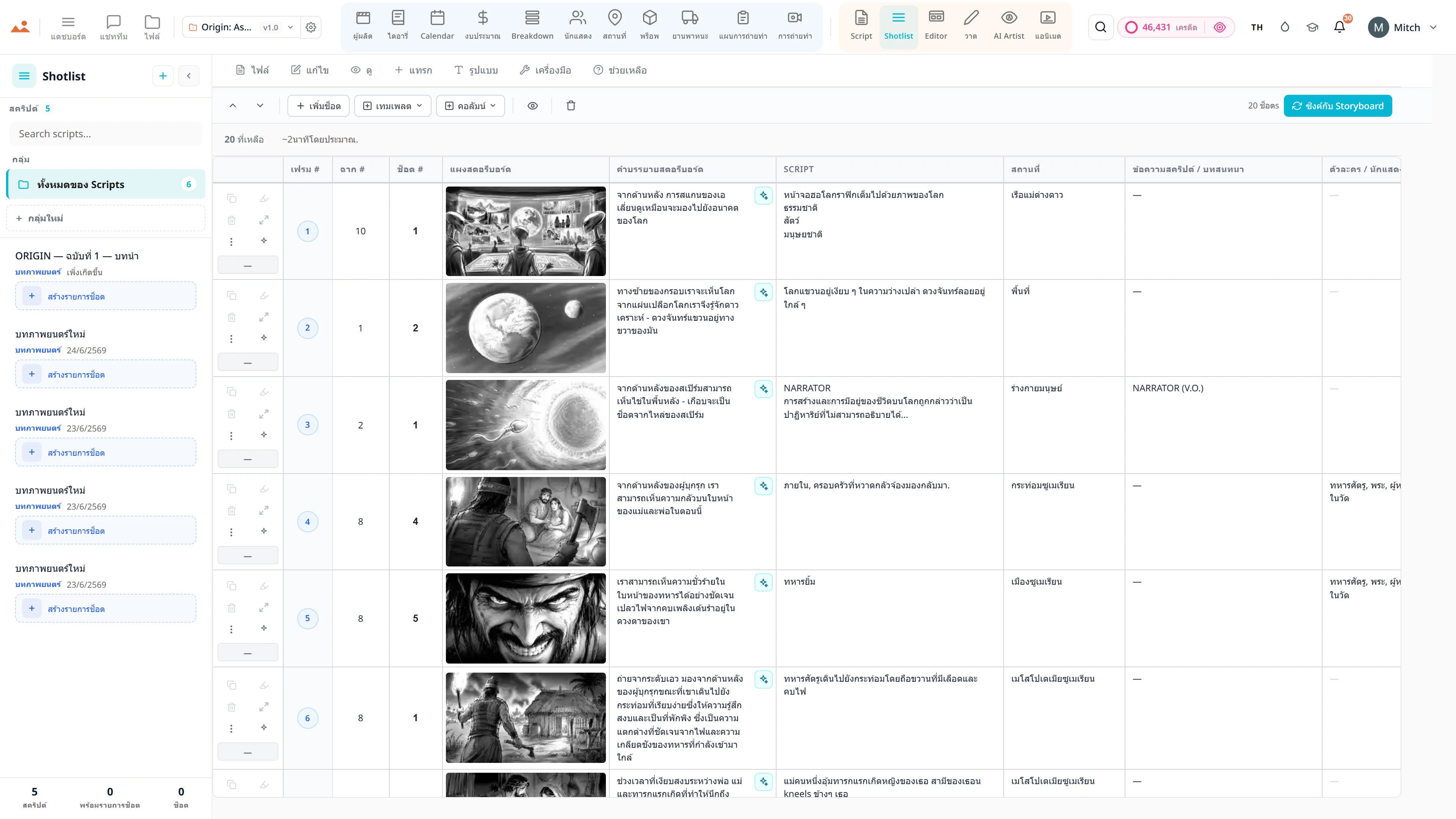Open the Template dropdown

[392, 106]
